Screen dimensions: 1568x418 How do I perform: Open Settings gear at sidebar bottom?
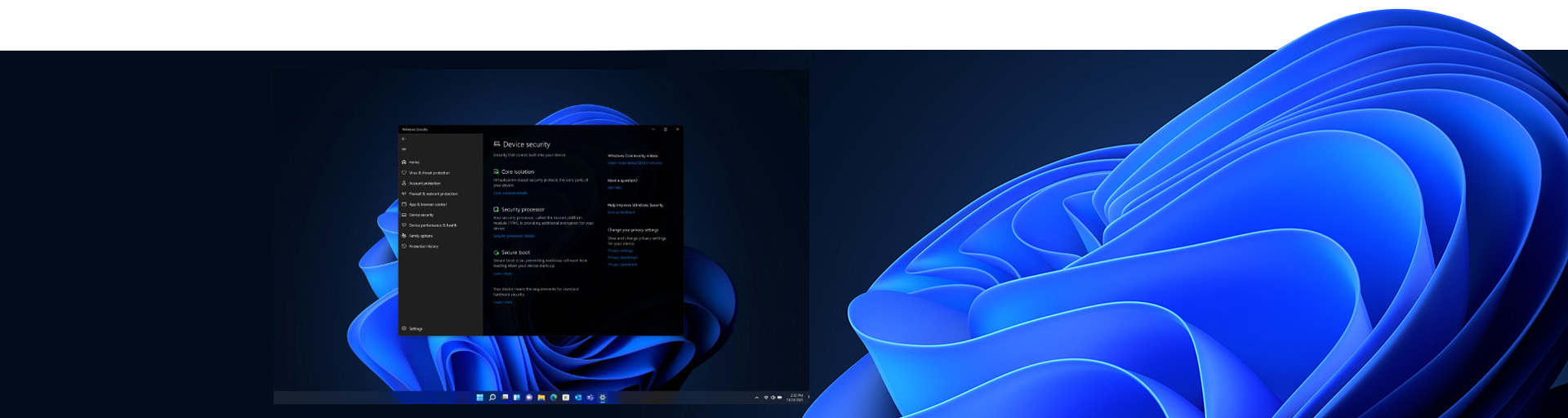click(x=403, y=329)
